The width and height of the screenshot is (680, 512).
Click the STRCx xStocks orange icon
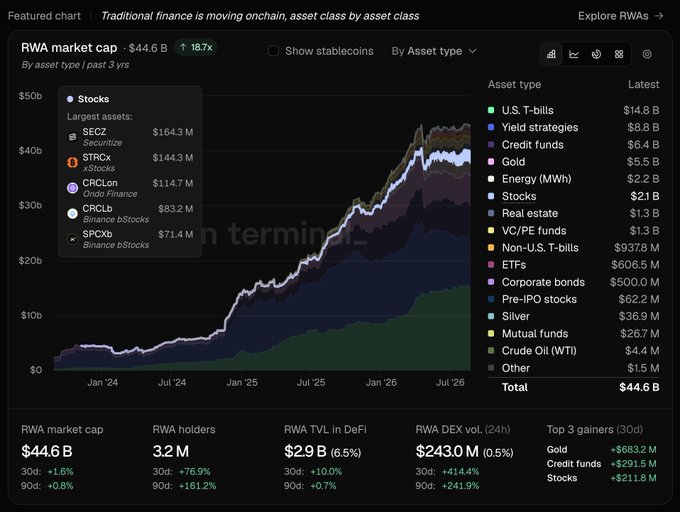point(72,162)
